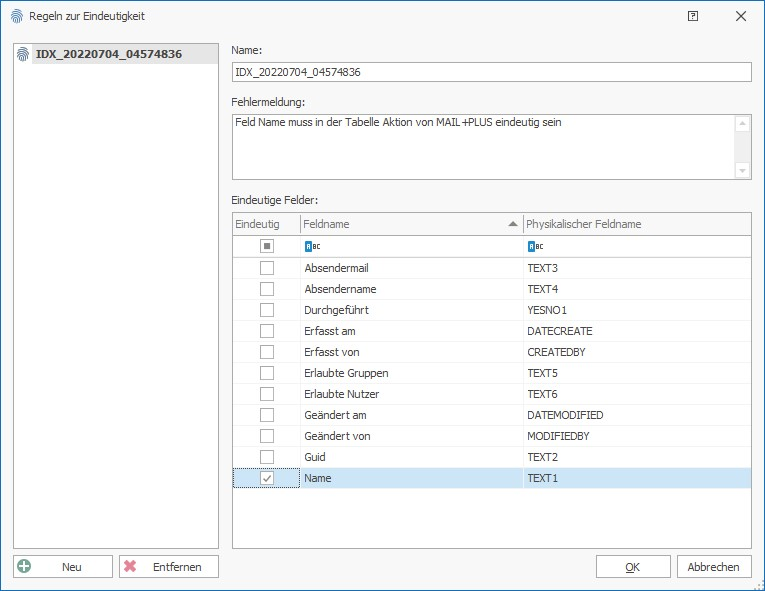Select the Absendermail field name cell
765x591 pixels.
click(412, 268)
